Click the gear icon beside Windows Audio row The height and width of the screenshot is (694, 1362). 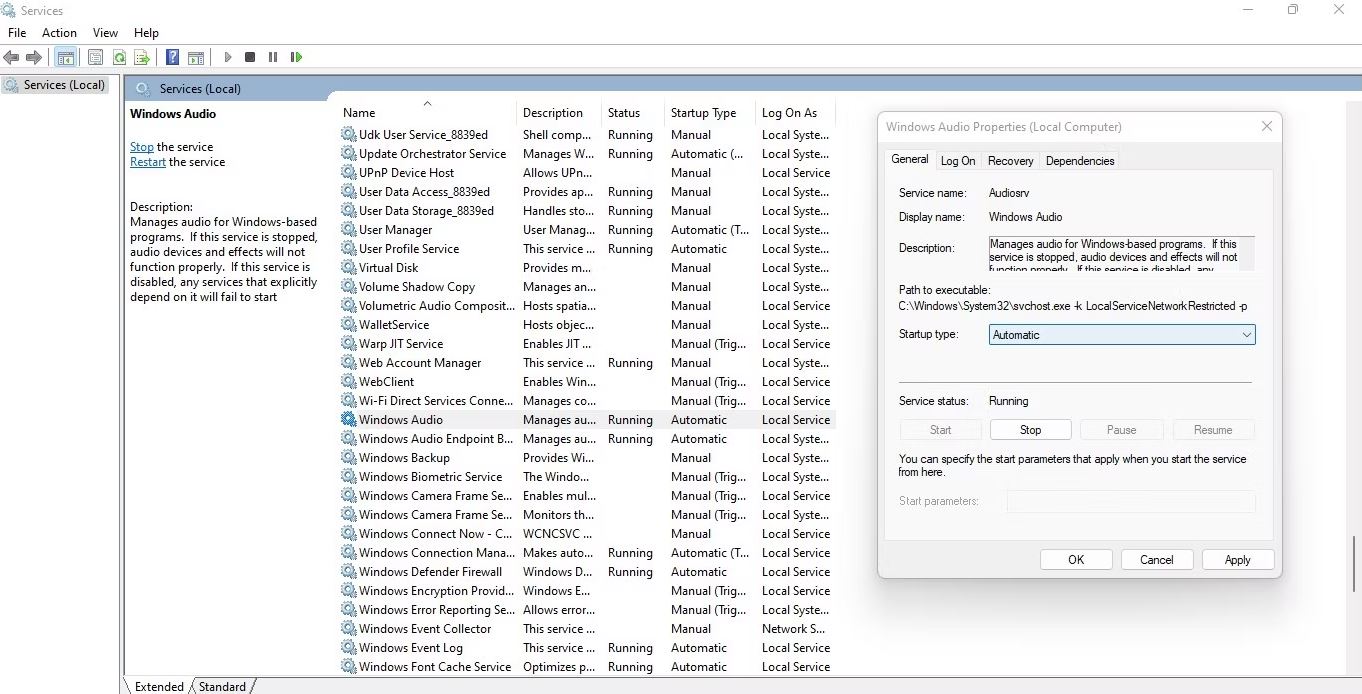pyautogui.click(x=348, y=420)
